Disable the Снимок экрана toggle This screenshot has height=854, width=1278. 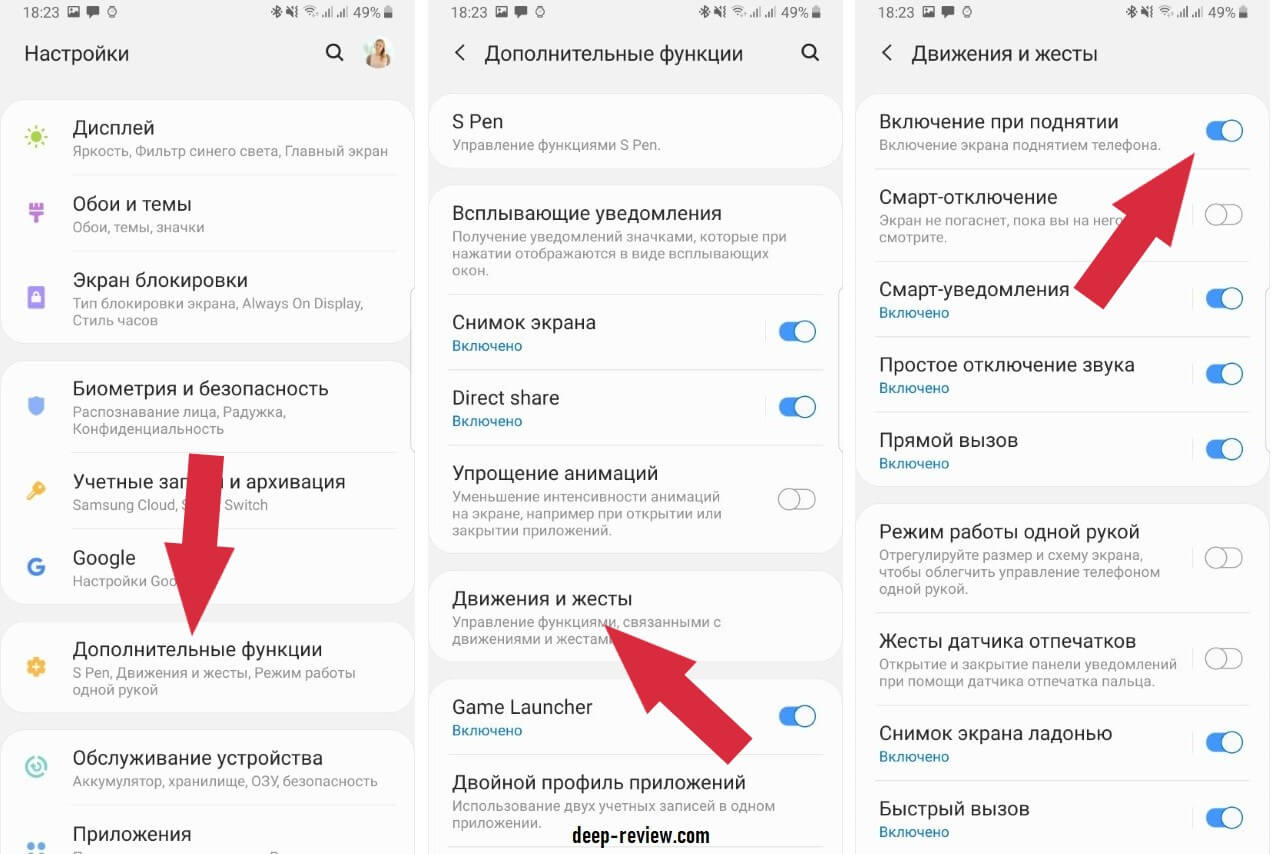797,332
